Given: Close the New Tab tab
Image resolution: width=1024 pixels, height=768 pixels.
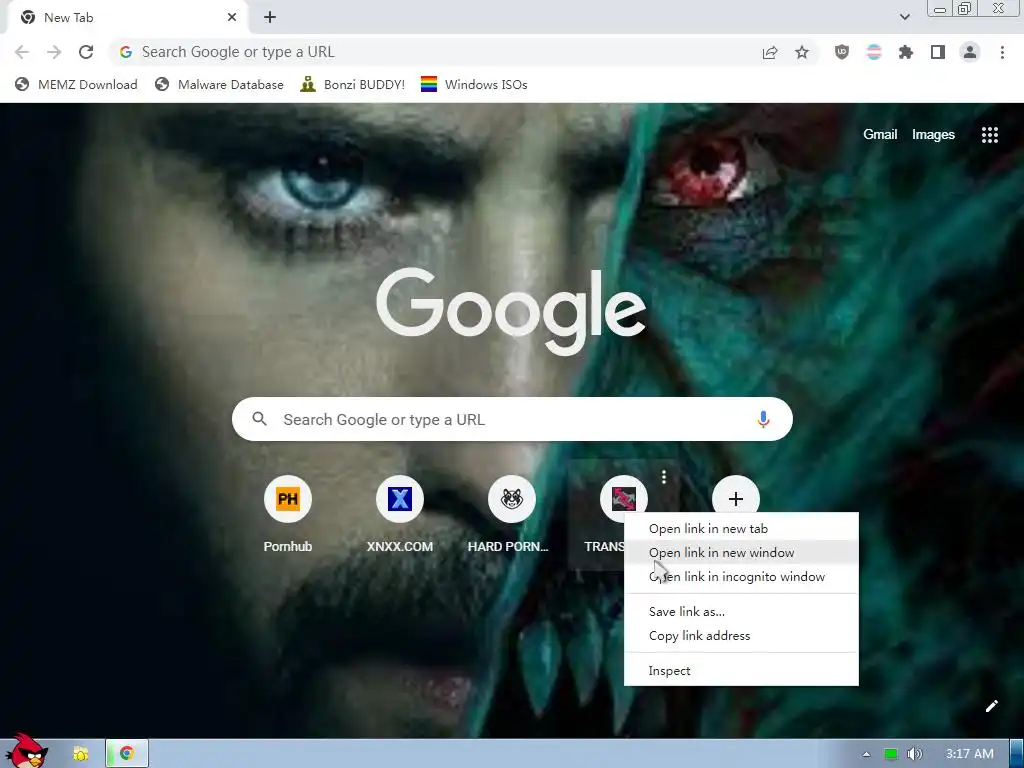Looking at the screenshot, I should point(232,18).
